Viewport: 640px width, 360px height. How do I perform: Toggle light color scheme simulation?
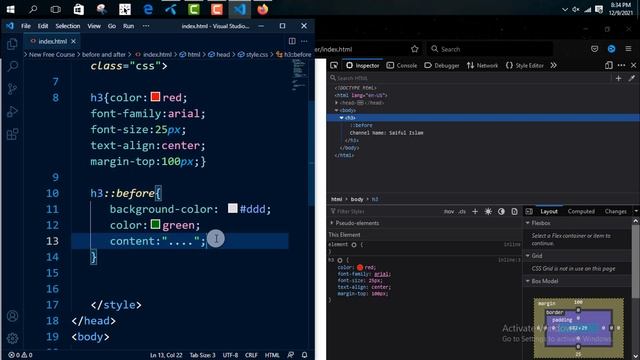tap(488, 211)
